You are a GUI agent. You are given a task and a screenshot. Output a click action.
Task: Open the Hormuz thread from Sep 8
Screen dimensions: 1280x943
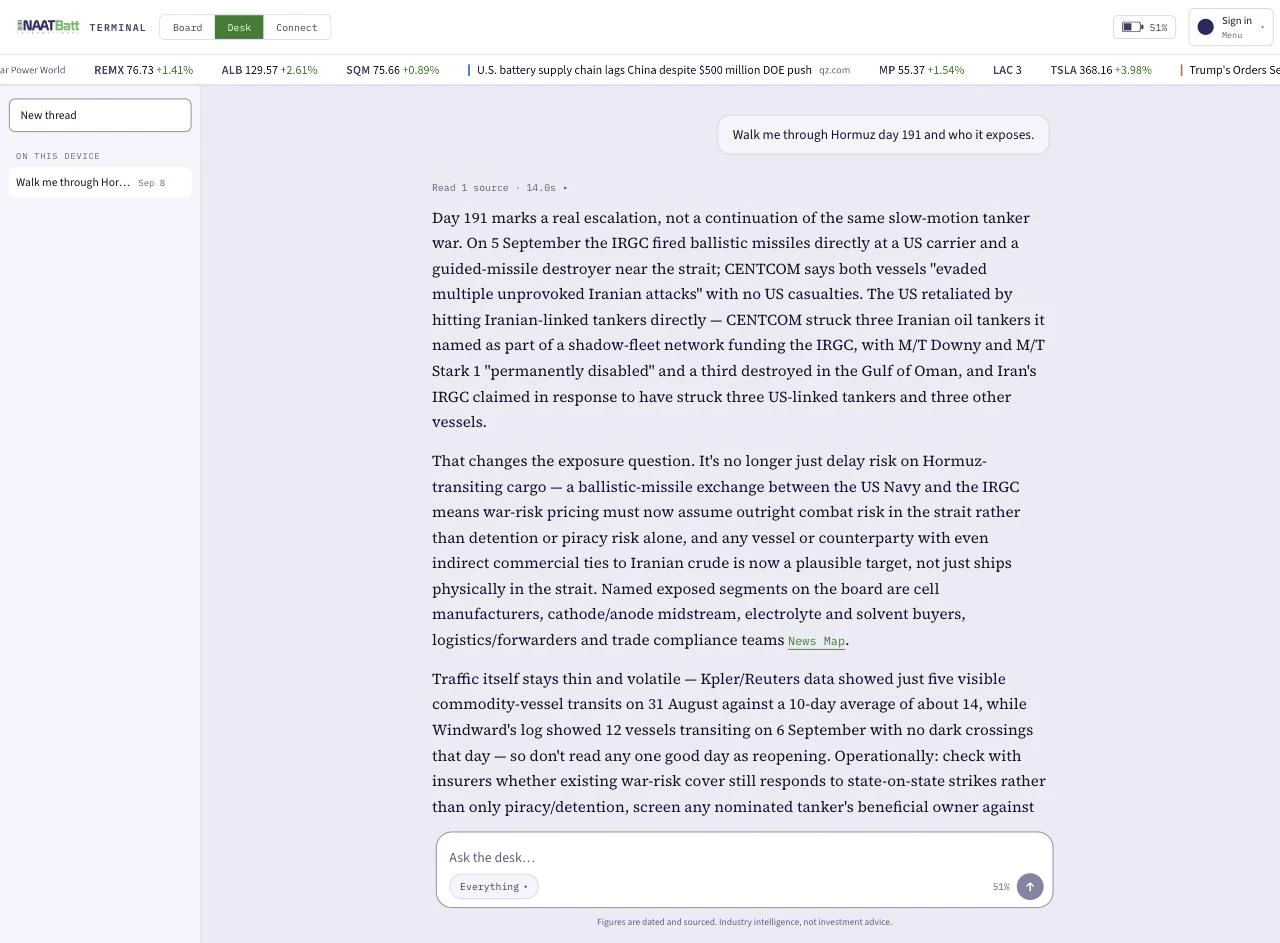[x=100, y=182]
